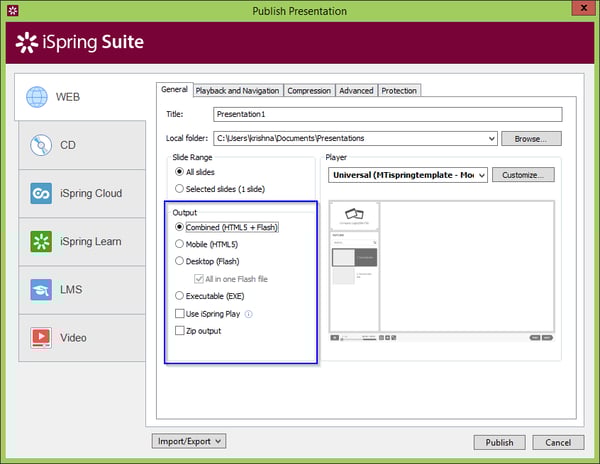The height and width of the screenshot is (464, 600).
Task: Click the iSpring Cloud label
Action: tap(91, 194)
